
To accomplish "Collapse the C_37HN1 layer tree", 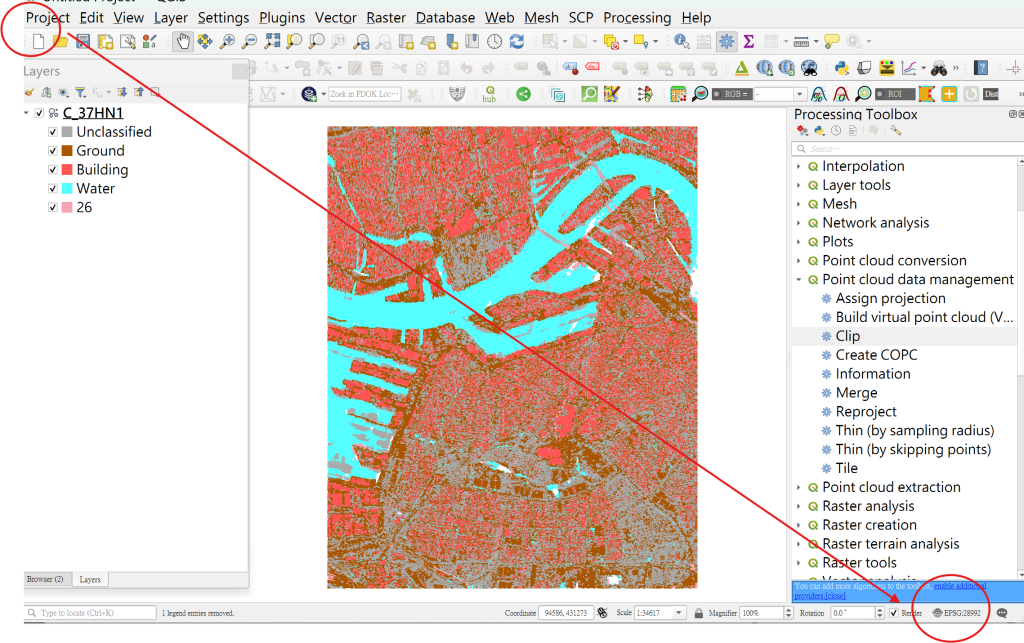I will [x=27, y=113].
